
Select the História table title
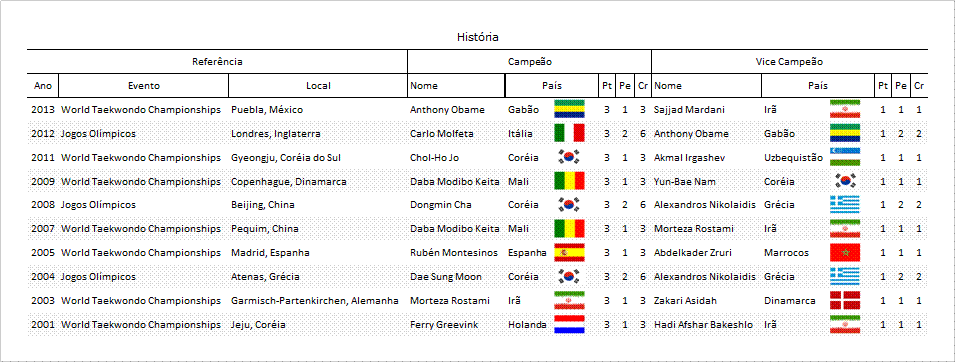[477, 37]
